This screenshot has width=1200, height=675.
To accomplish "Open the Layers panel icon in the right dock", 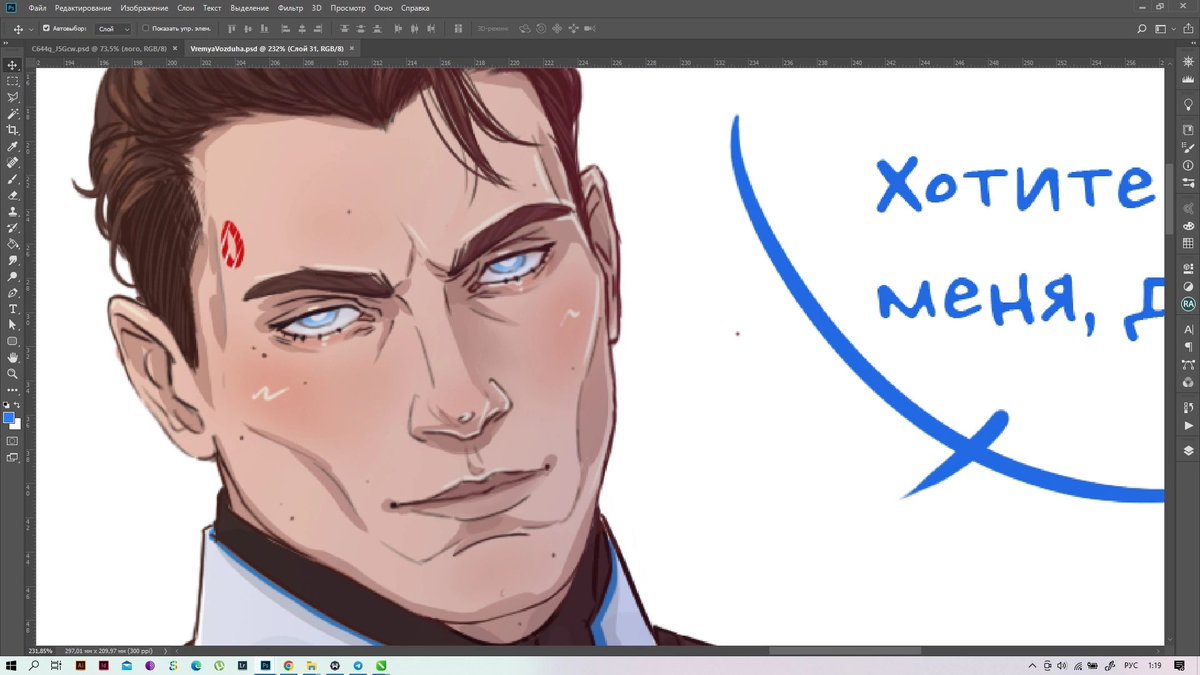I will click(x=1188, y=451).
